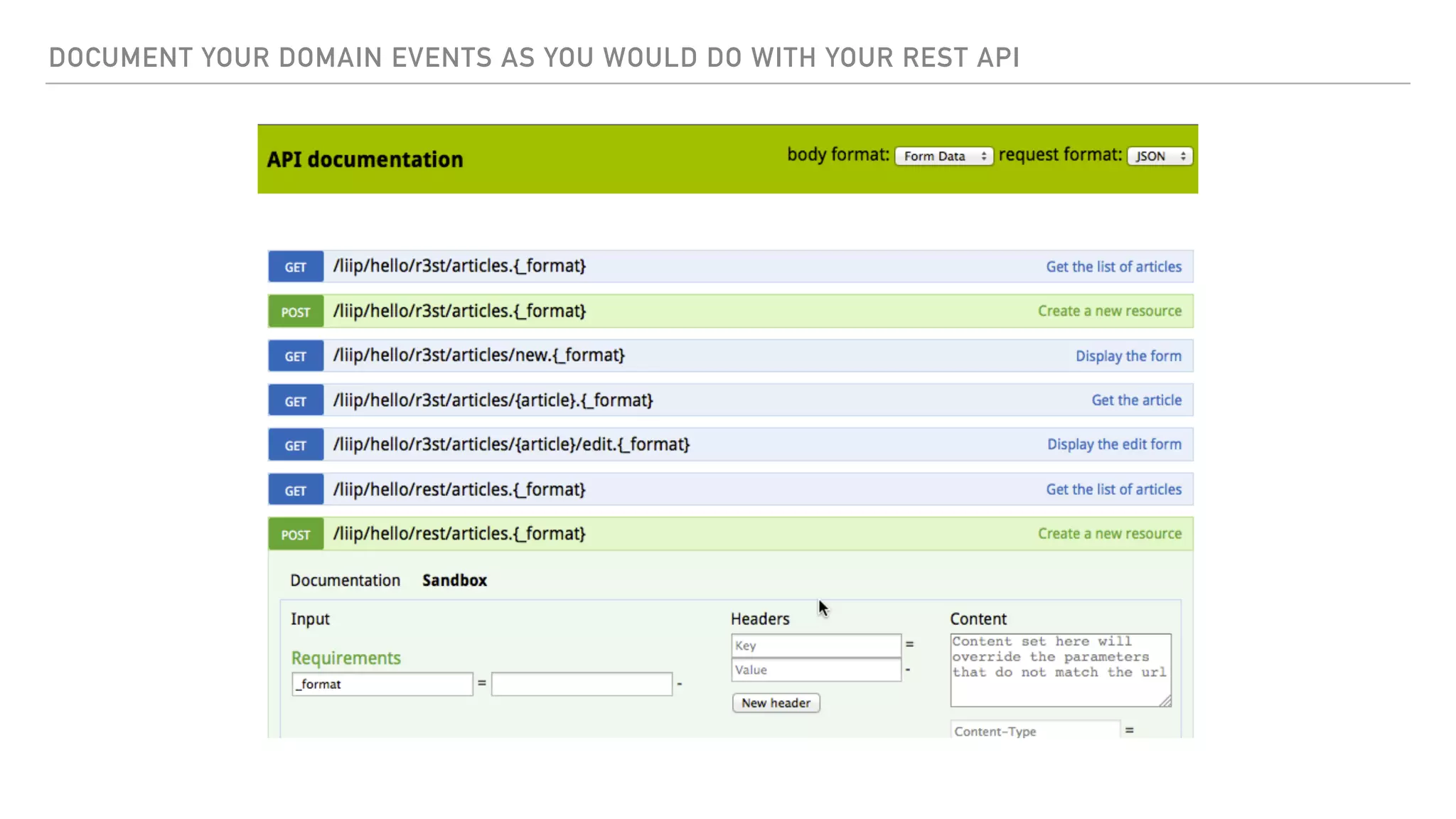Click the empty _format value field

click(x=582, y=684)
